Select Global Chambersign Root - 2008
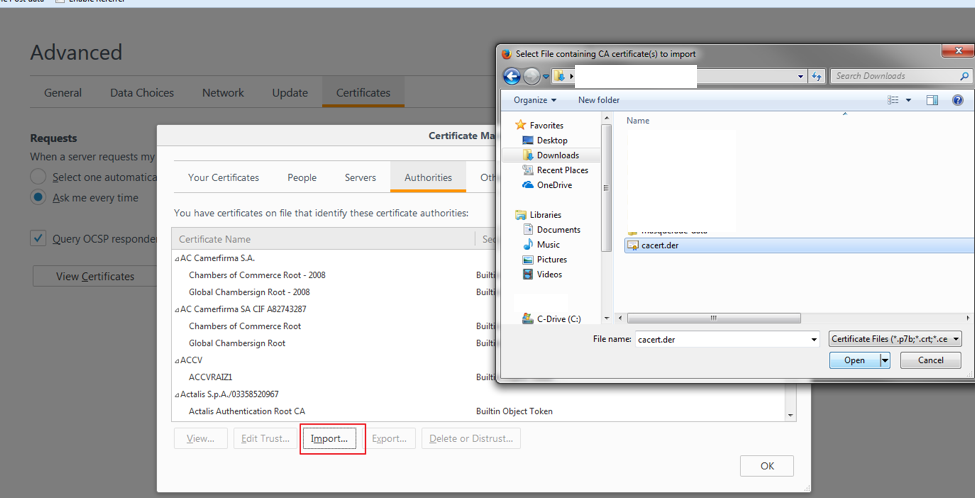This screenshot has height=498, width=975. coord(249,292)
